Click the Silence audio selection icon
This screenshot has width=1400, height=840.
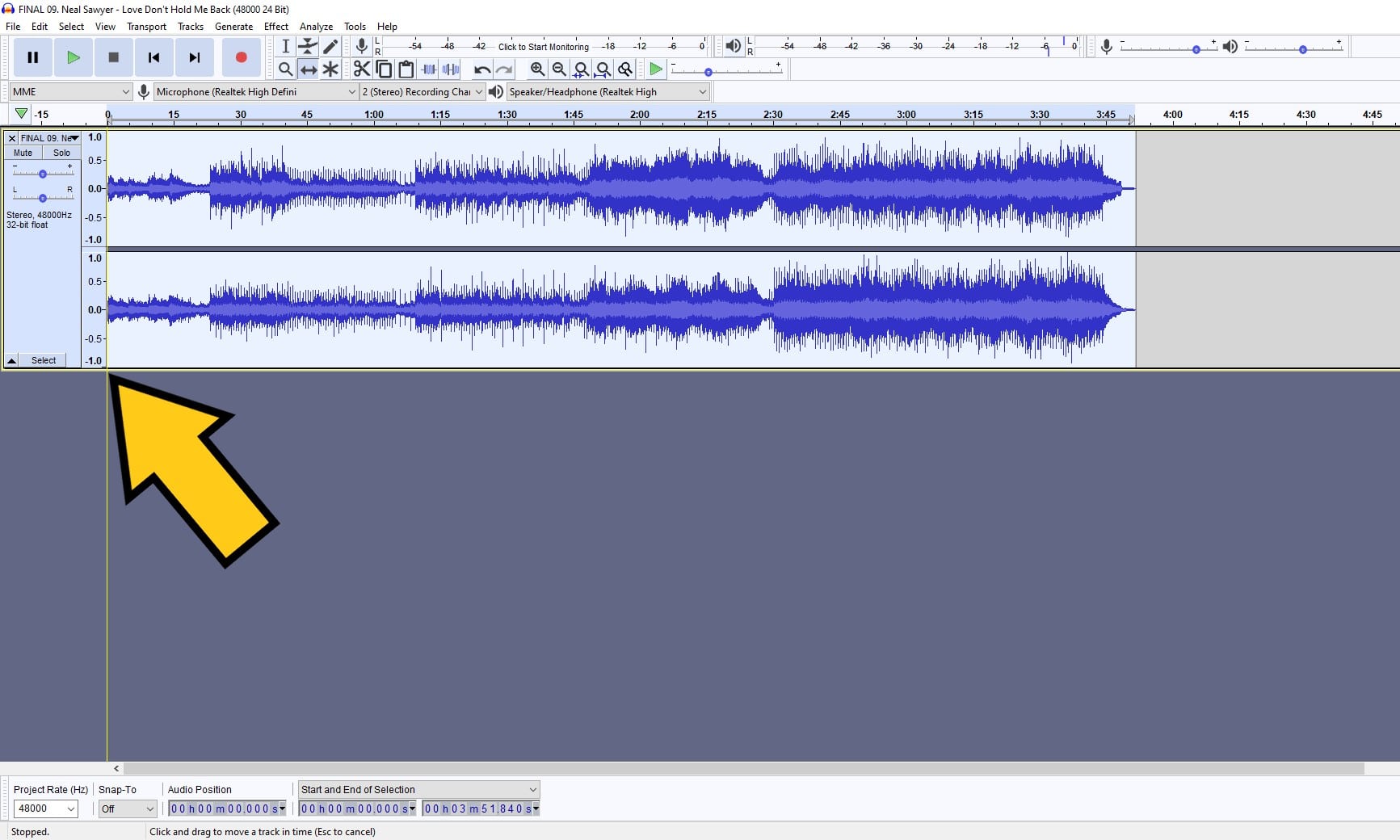coord(451,69)
